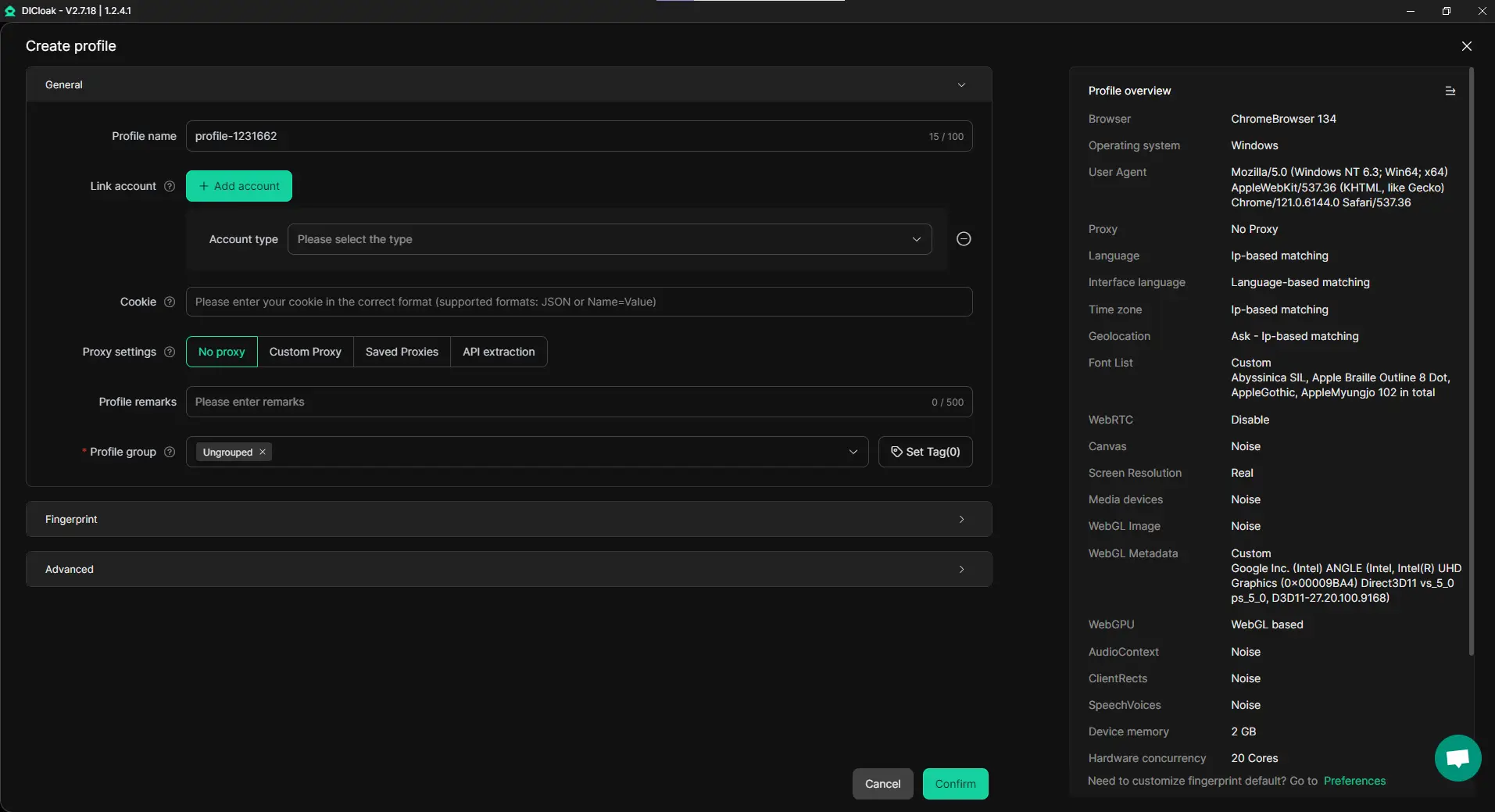Remove the account row with minus icon

click(x=964, y=239)
